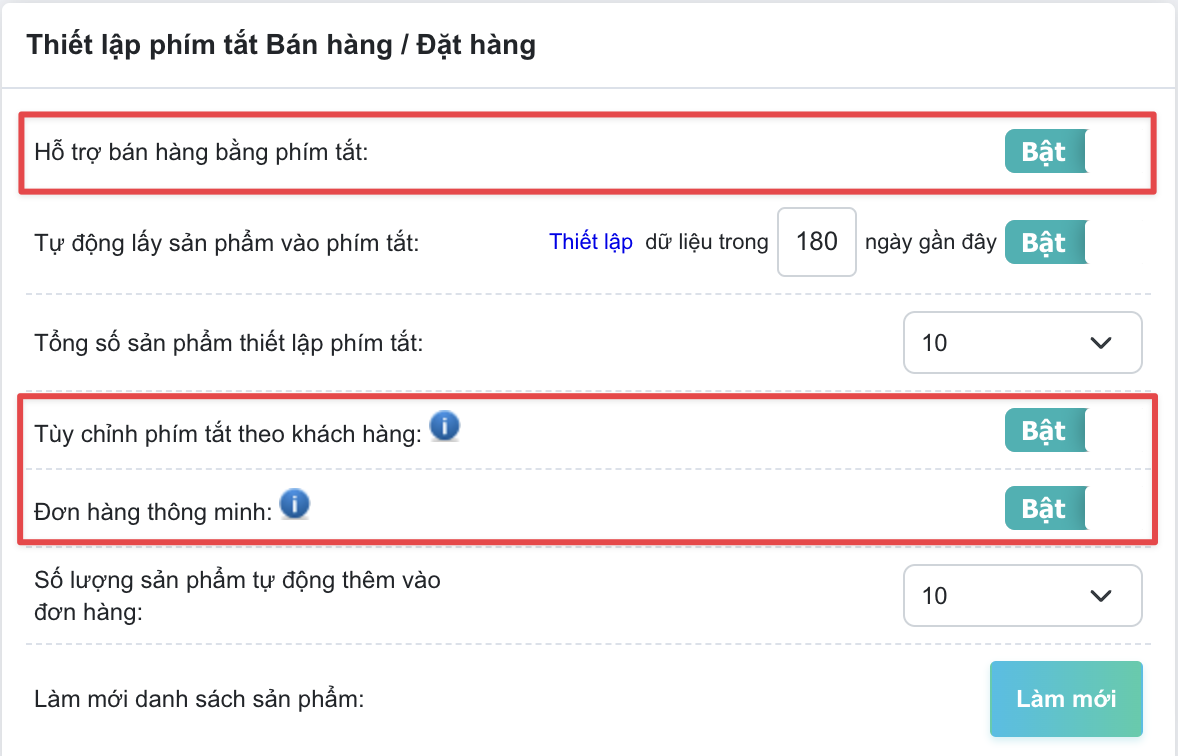Click the Tổng số sản phẩm thiết lập phím tắt label
Image resolution: width=1178 pixels, height=756 pixels.
(x=229, y=343)
